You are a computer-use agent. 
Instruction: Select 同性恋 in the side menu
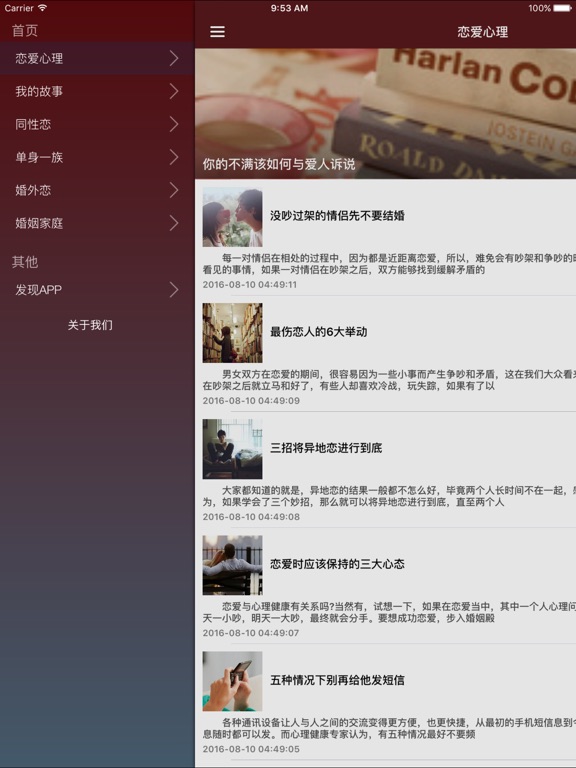tap(97, 124)
